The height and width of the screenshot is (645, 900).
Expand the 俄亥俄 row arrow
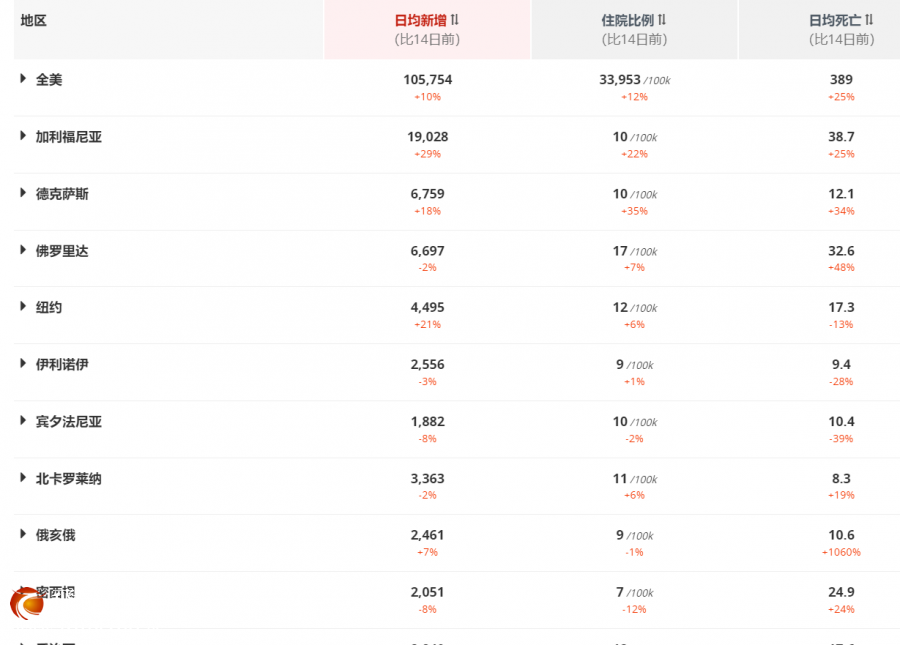point(23,534)
